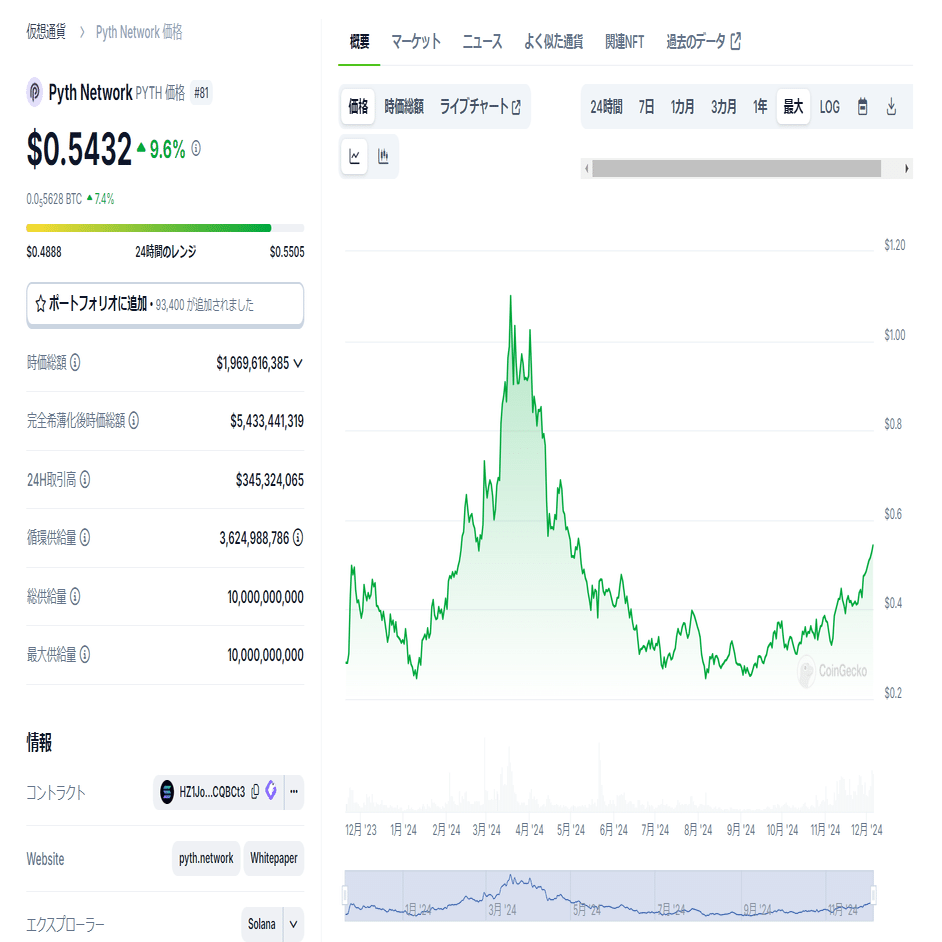Switch to the 関連NFT tab
942x942 pixels.
click(x=624, y=41)
